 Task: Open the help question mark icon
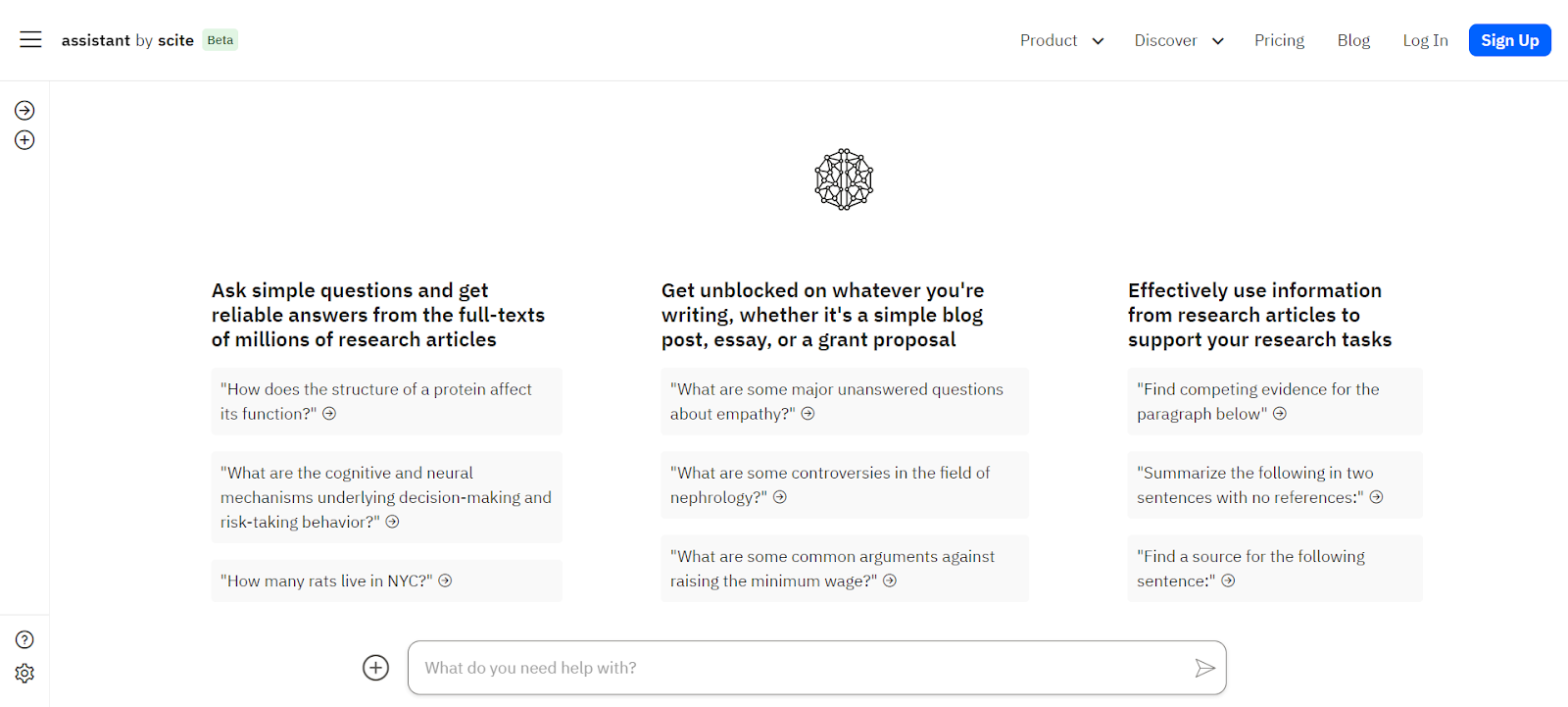coord(24,639)
